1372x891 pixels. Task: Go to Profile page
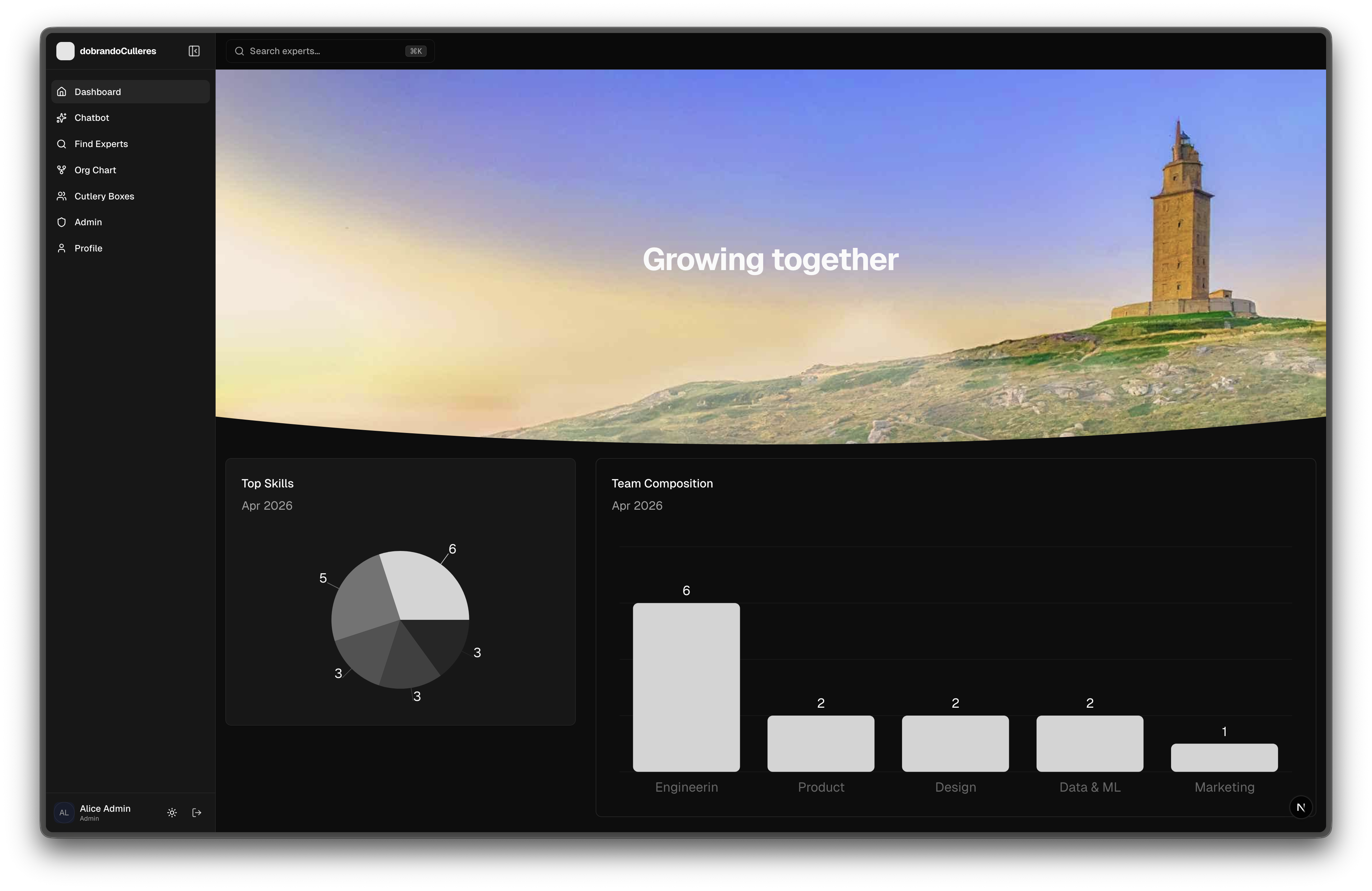[x=88, y=248]
